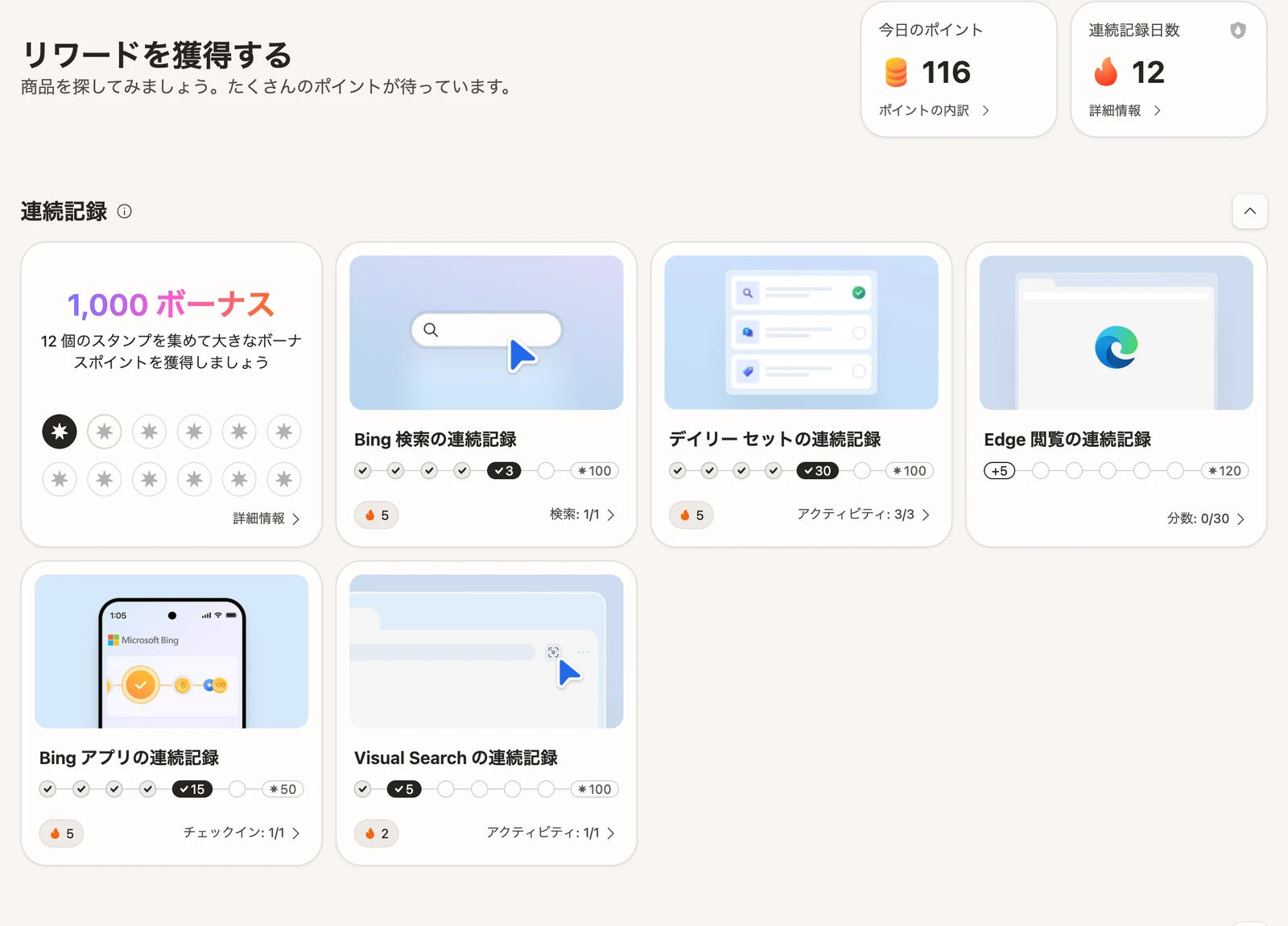The width and height of the screenshot is (1288, 926).
Task: Click the streak flame badge on Visual Search card
Action: (377, 833)
